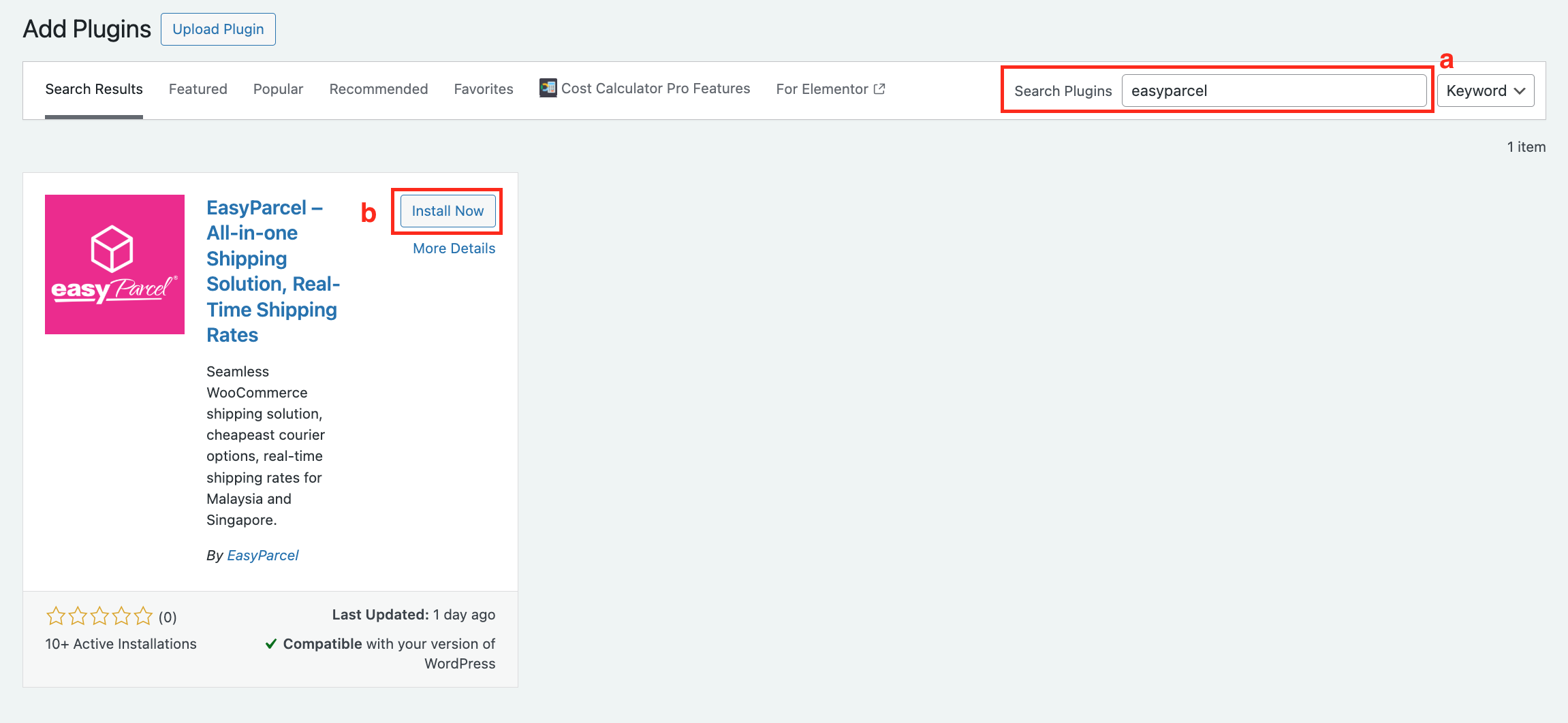This screenshot has width=1568, height=723.
Task: Click the EasyParcel pink logo thumbnail
Action: [x=114, y=264]
